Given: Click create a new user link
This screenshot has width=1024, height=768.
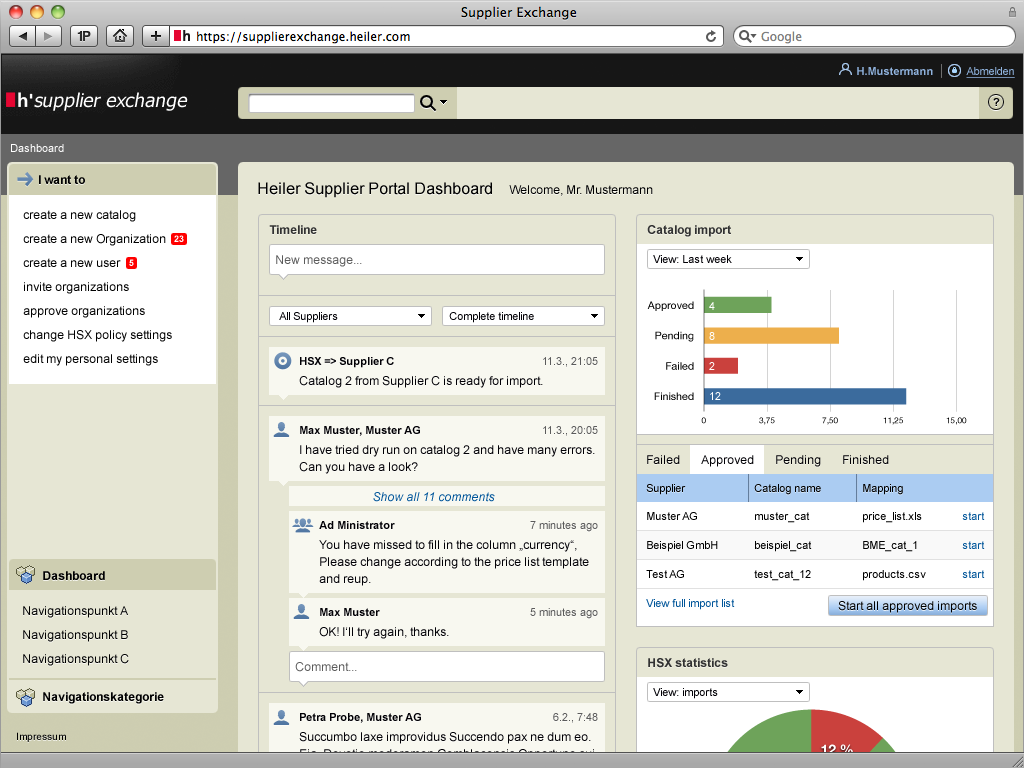Looking at the screenshot, I should 72,263.
